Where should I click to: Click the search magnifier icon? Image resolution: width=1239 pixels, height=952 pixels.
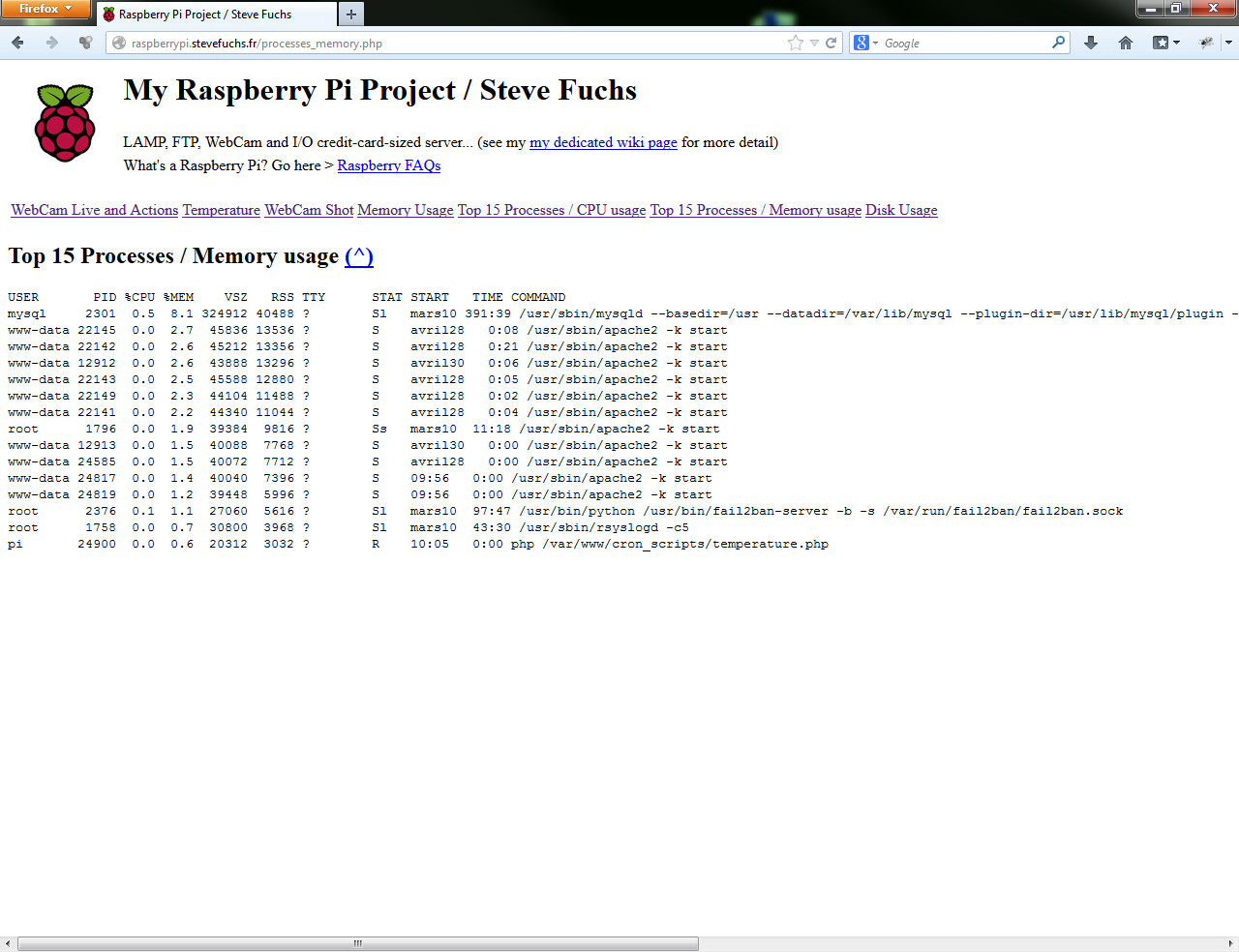tap(1058, 43)
